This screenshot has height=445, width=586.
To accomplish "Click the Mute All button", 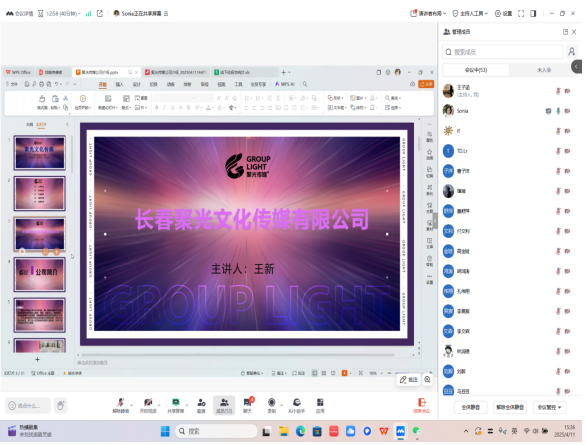I will tap(471, 407).
